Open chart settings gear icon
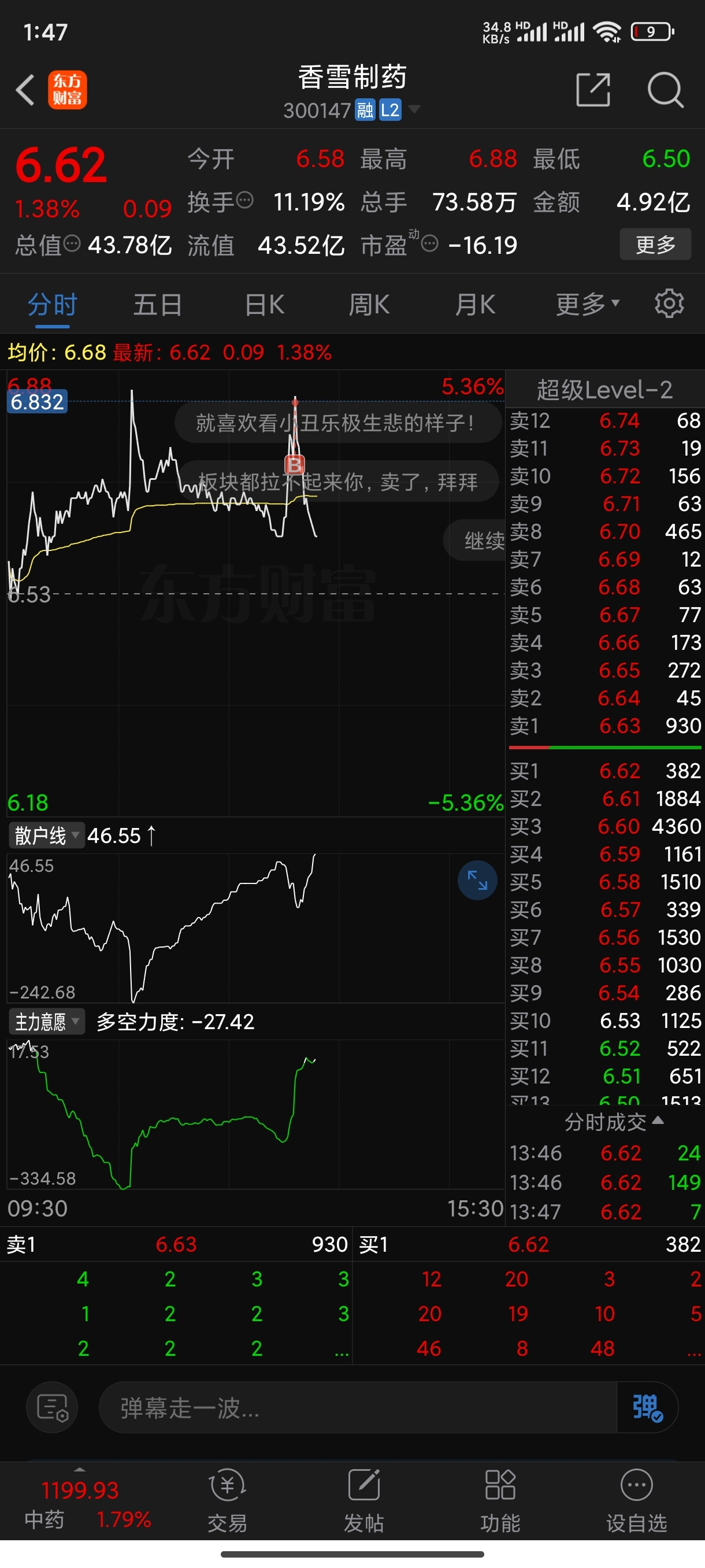The width and height of the screenshot is (705, 1568). tap(669, 304)
